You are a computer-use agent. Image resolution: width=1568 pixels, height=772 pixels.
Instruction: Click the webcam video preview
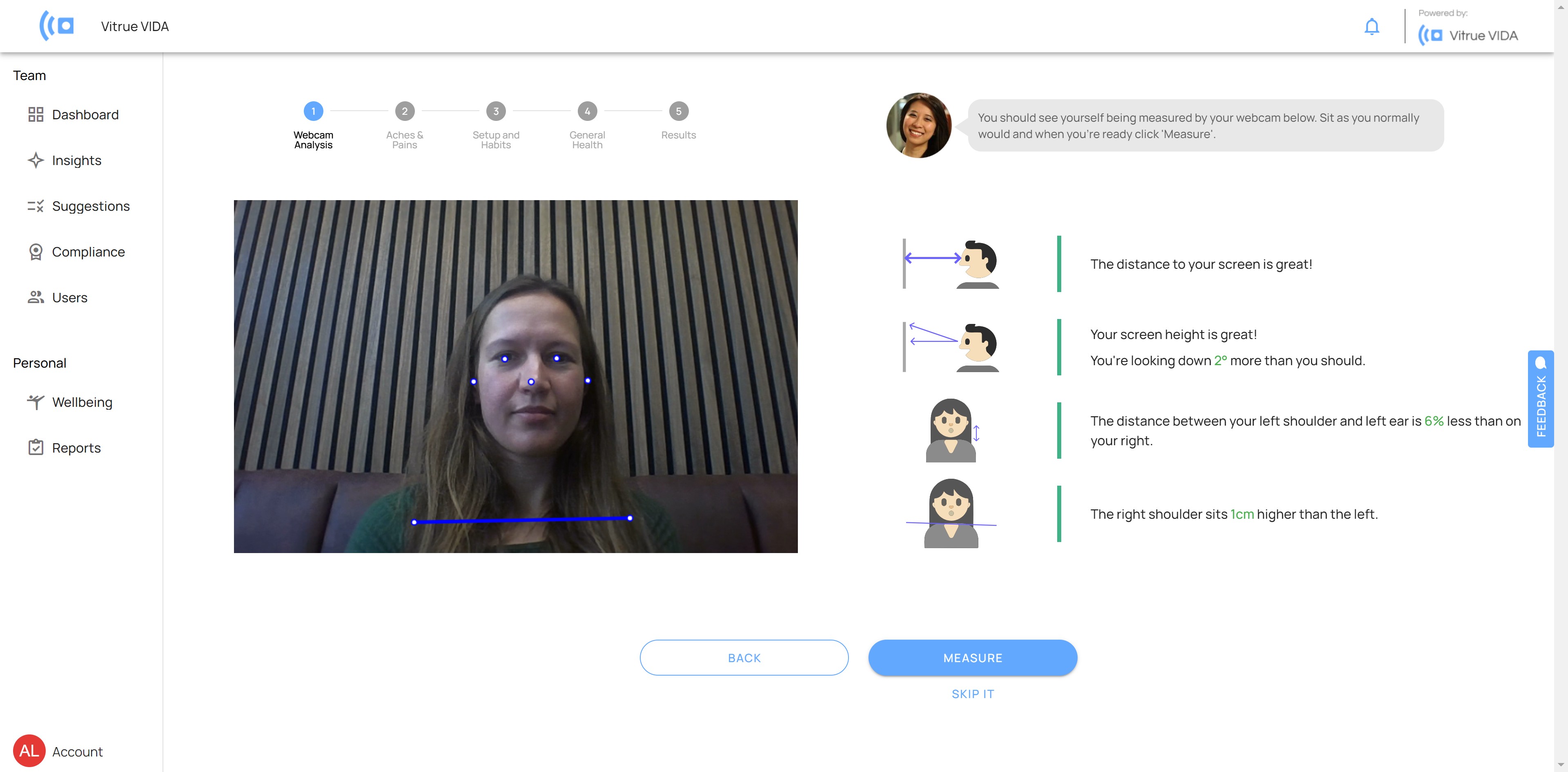click(515, 376)
